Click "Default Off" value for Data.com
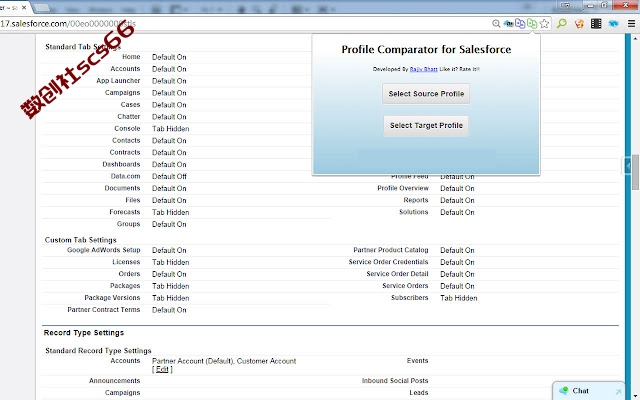This screenshot has width=640, height=400. pyautogui.click(x=169, y=176)
